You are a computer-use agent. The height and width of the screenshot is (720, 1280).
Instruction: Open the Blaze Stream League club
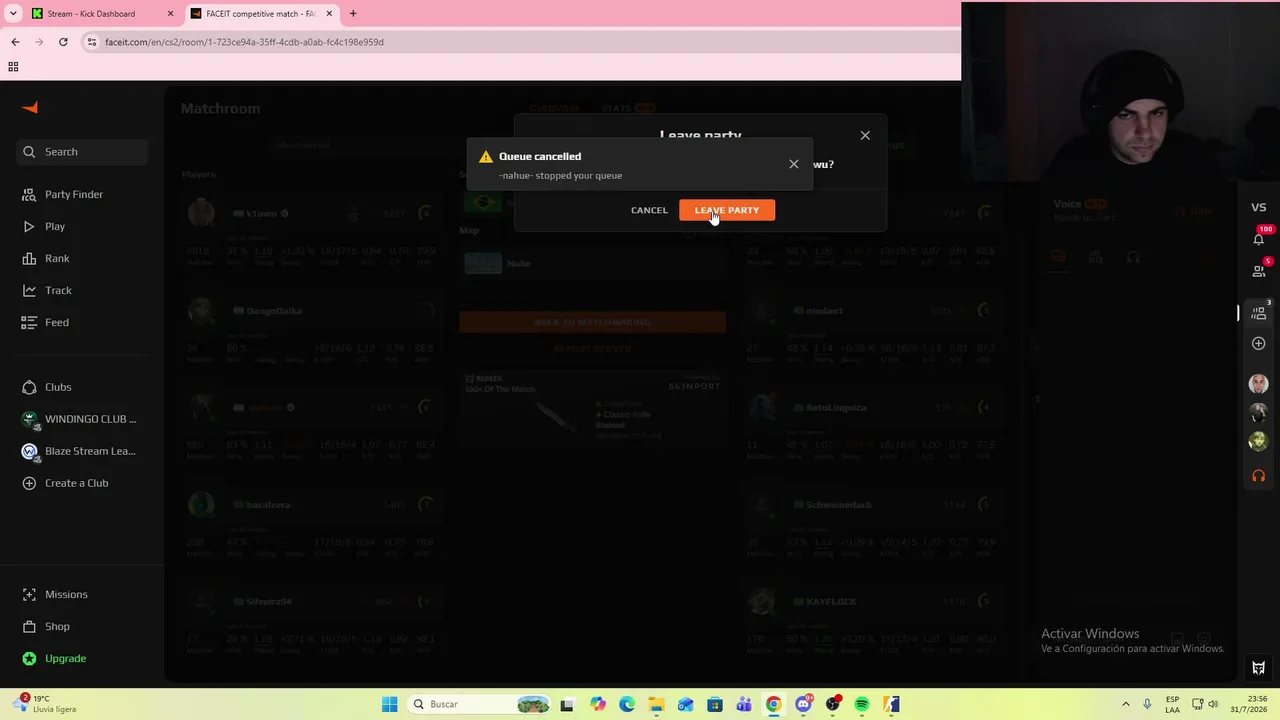tap(82, 451)
